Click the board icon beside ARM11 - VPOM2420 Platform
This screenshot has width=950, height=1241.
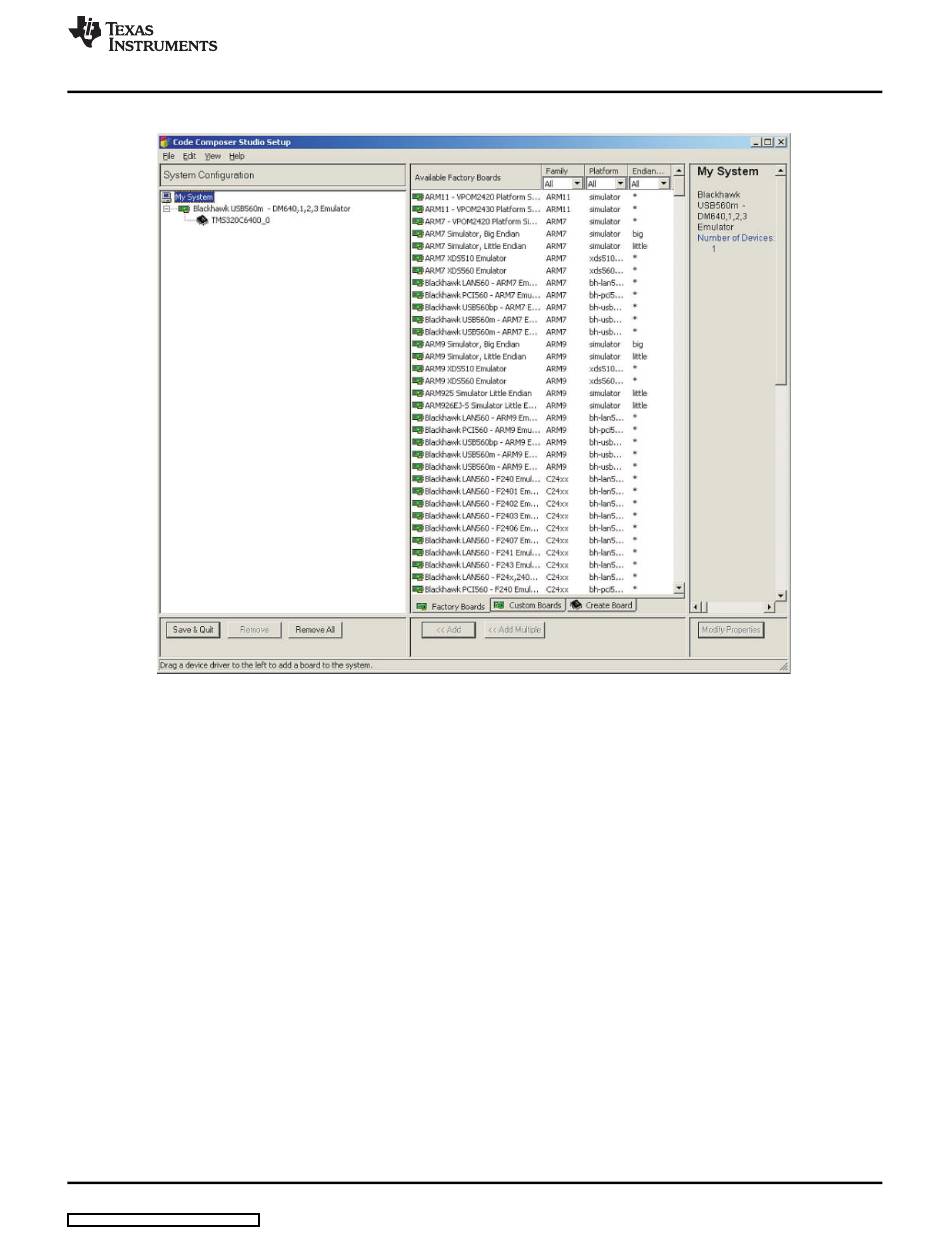tap(418, 197)
